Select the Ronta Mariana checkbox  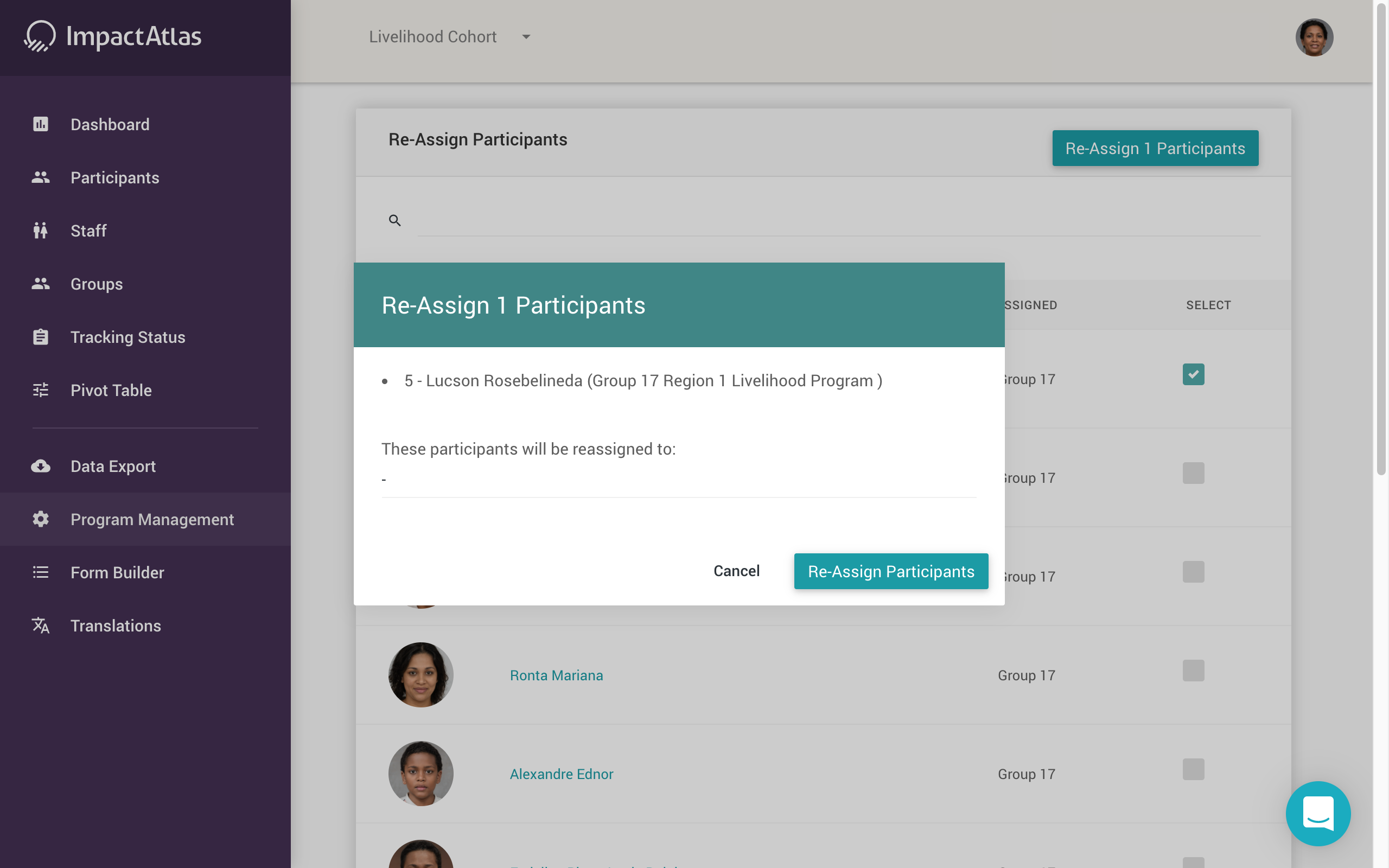(x=1193, y=671)
